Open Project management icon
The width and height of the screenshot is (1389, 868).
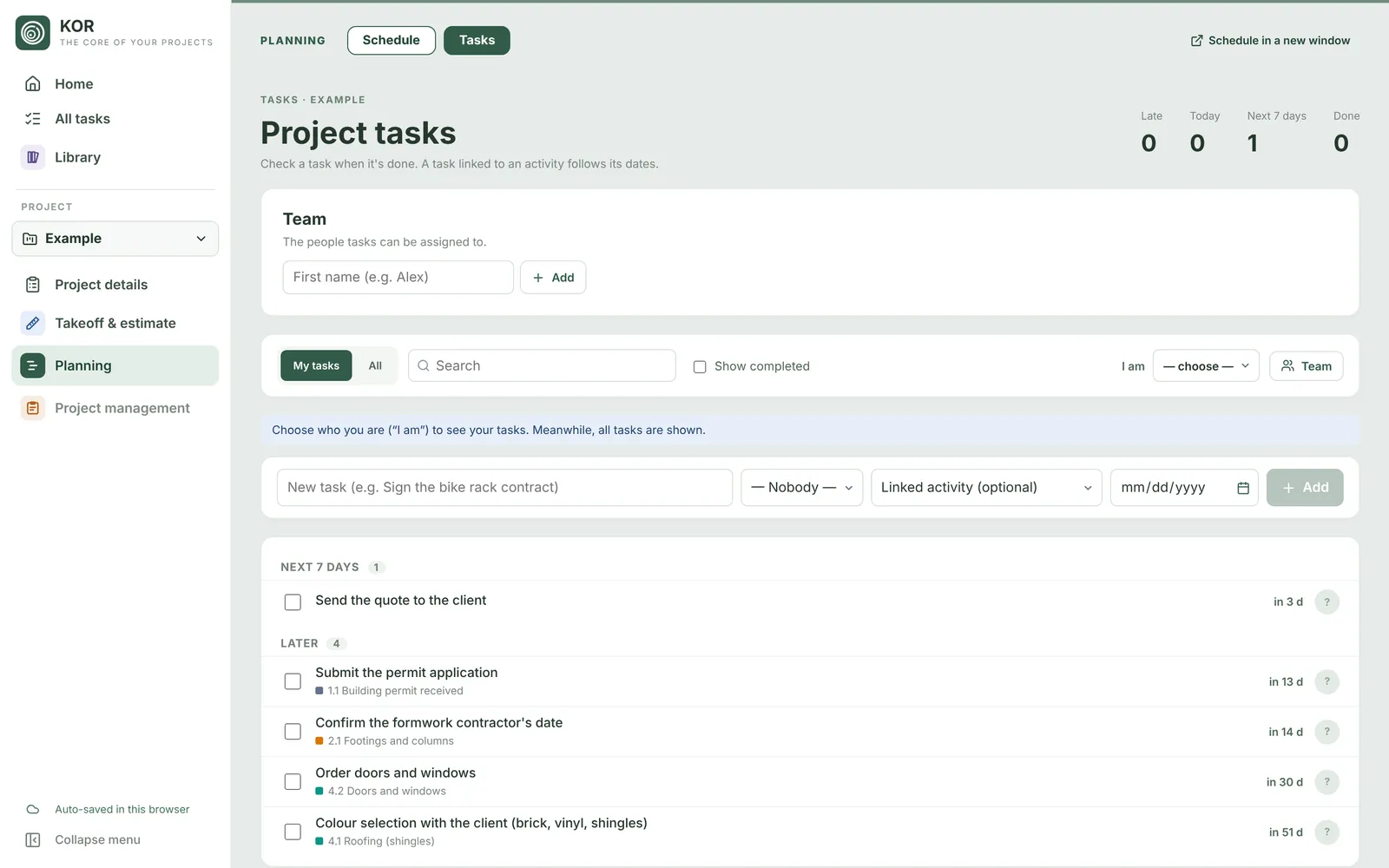click(x=33, y=408)
